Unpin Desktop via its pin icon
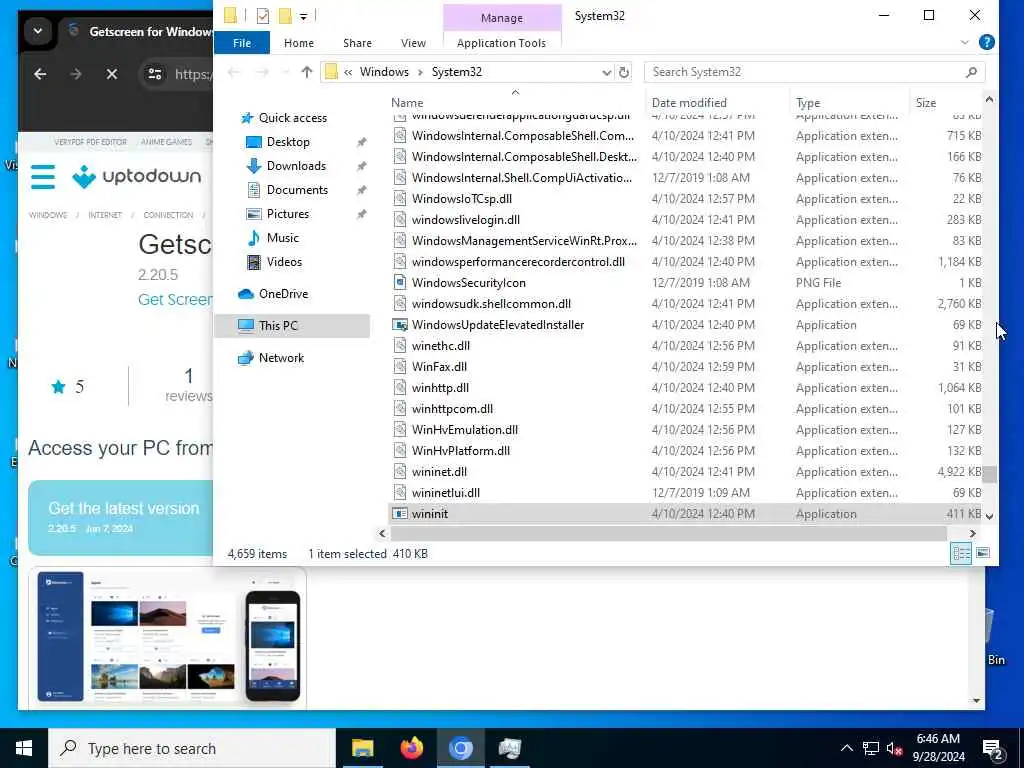The width and height of the screenshot is (1024, 768). pyautogui.click(x=361, y=142)
